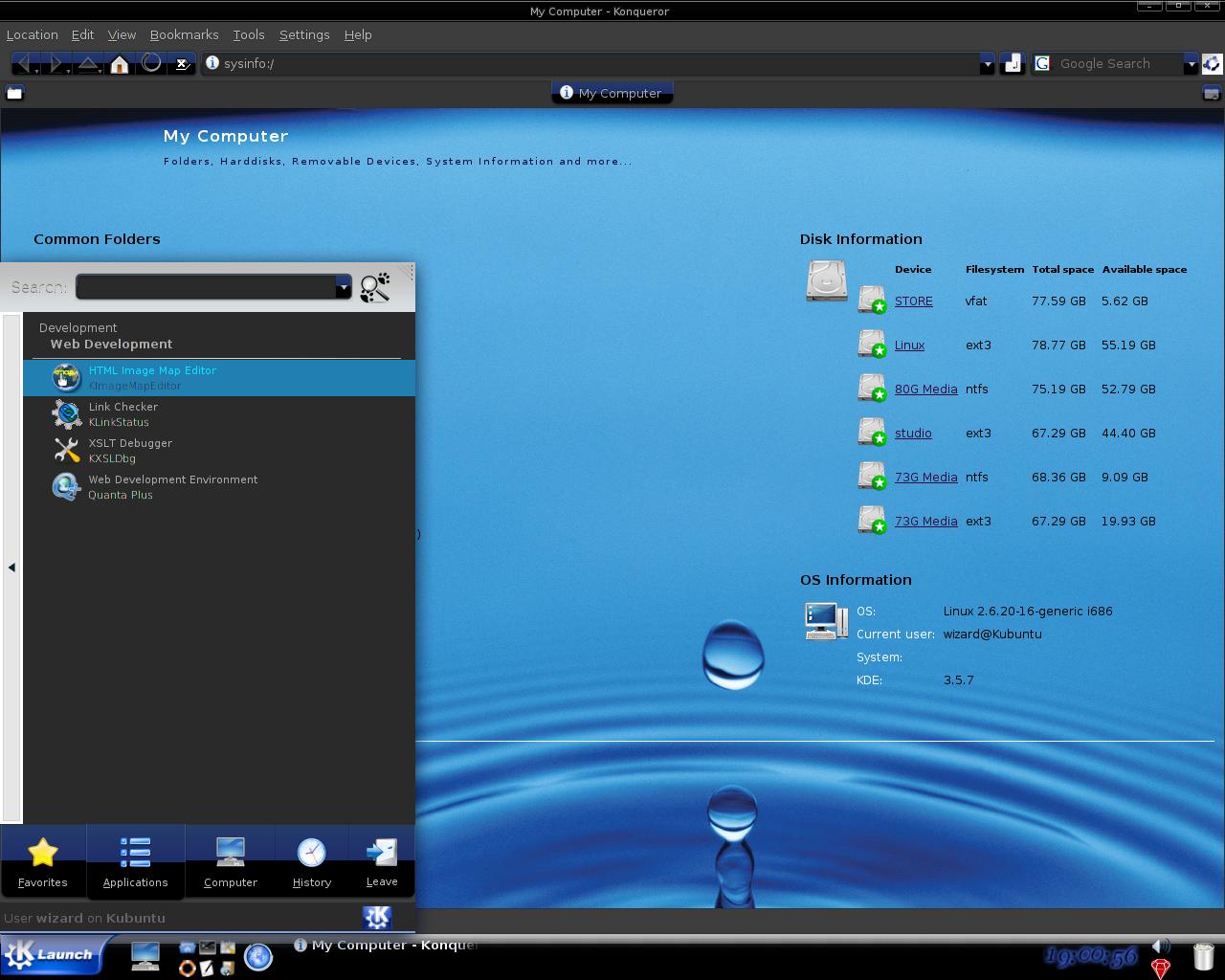Screen dimensions: 1225x980
Task: Click the computer icon under OS Information
Action: 826,620
